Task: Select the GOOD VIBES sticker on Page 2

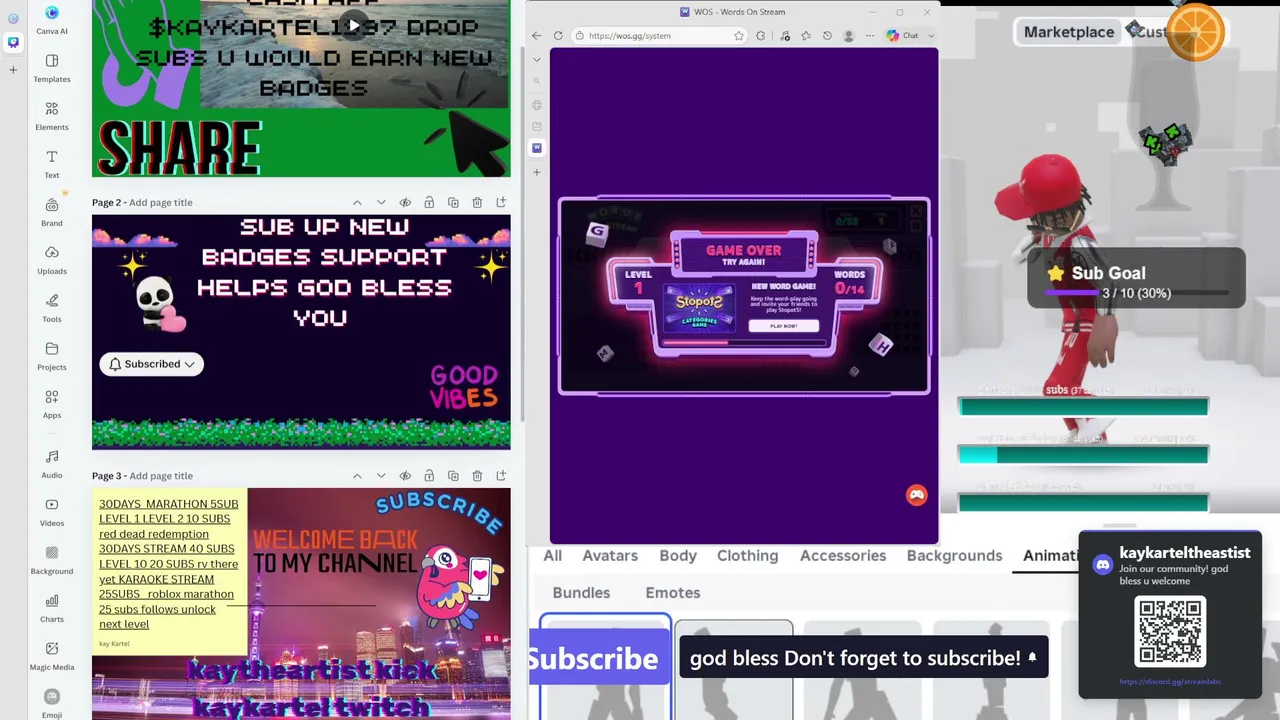Action: 463,387
